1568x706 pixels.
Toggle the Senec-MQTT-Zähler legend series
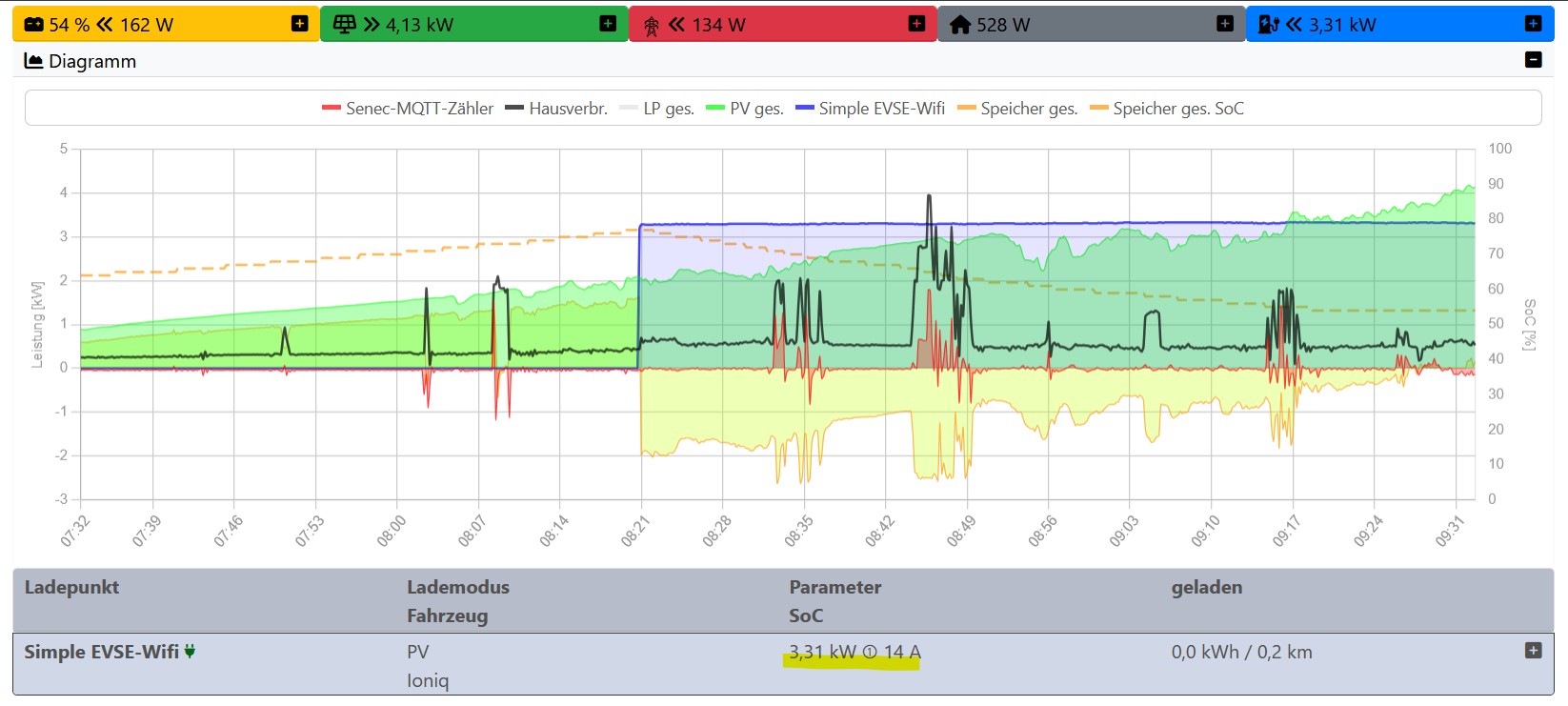coord(408,109)
